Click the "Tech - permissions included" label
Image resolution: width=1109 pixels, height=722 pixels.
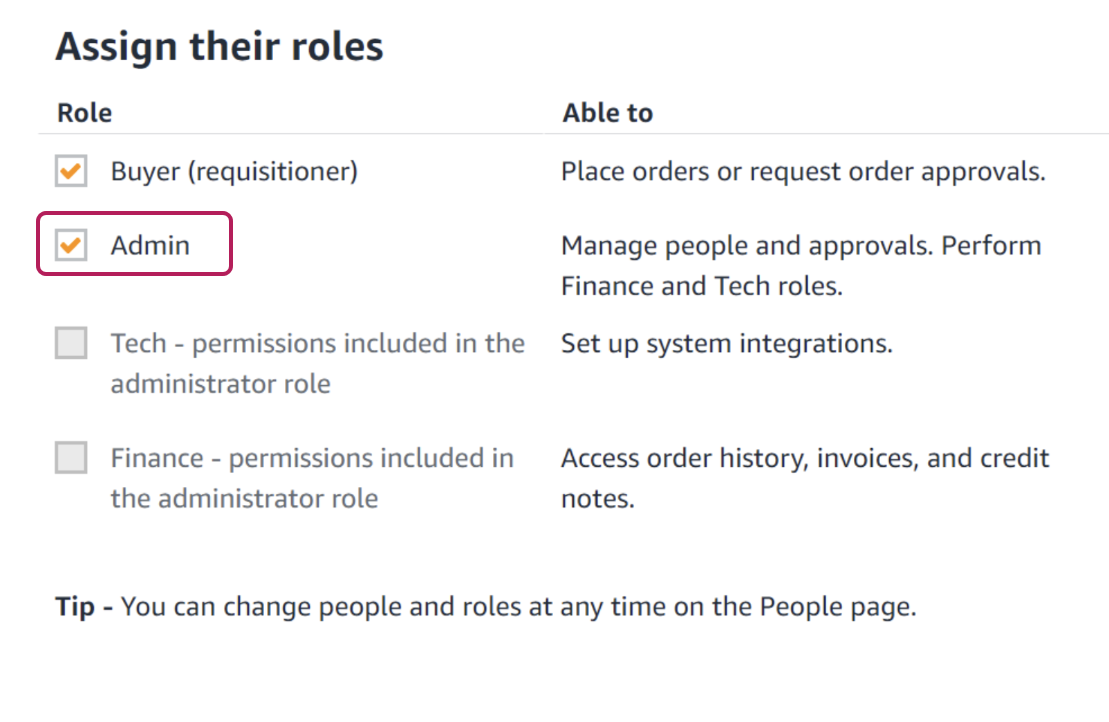tap(317, 343)
